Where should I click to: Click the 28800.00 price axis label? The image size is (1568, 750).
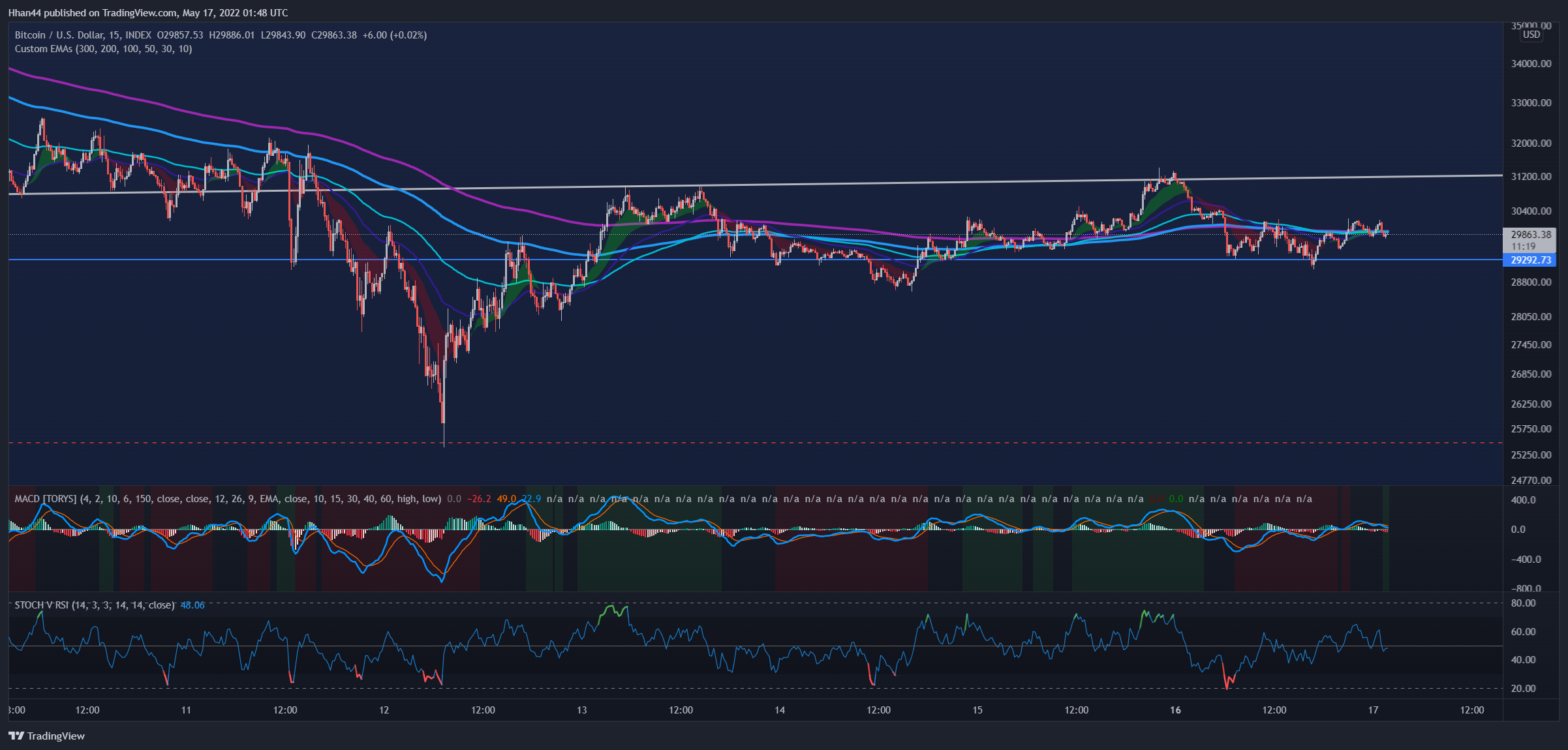1531,282
